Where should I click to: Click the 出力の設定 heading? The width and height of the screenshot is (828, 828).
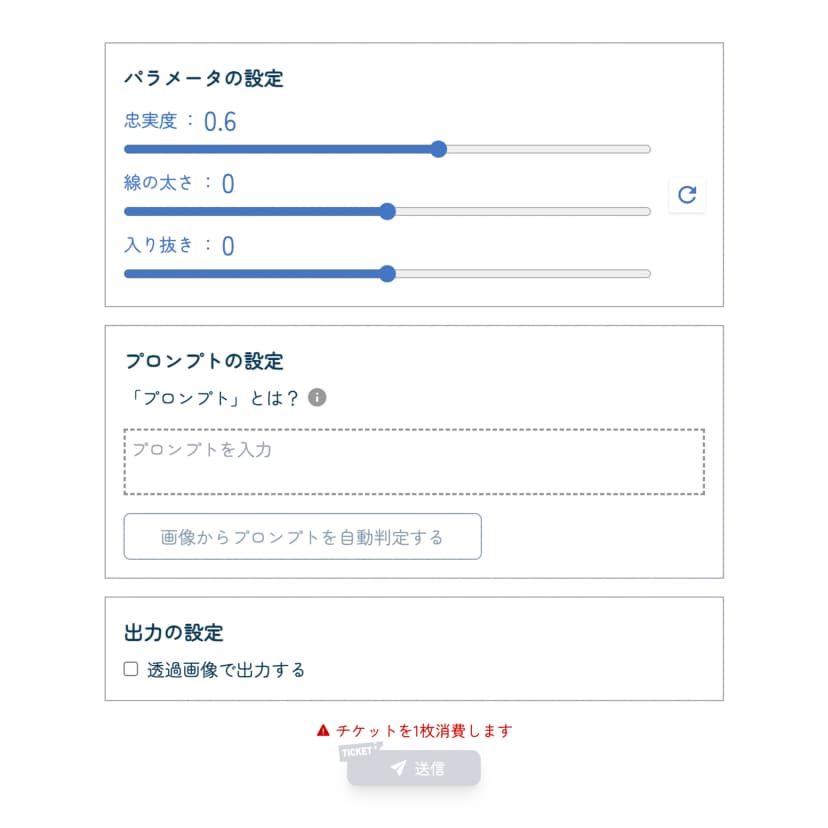(174, 632)
